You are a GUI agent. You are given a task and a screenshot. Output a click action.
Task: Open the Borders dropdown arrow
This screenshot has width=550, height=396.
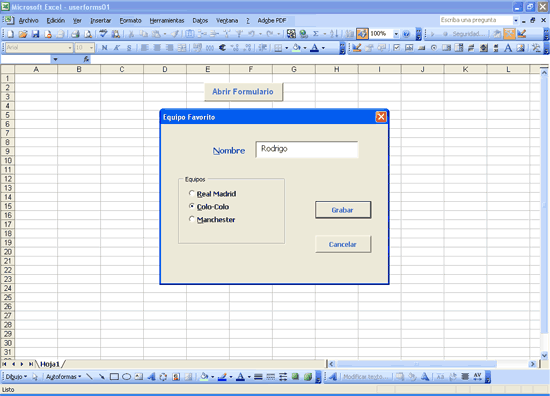287,48
